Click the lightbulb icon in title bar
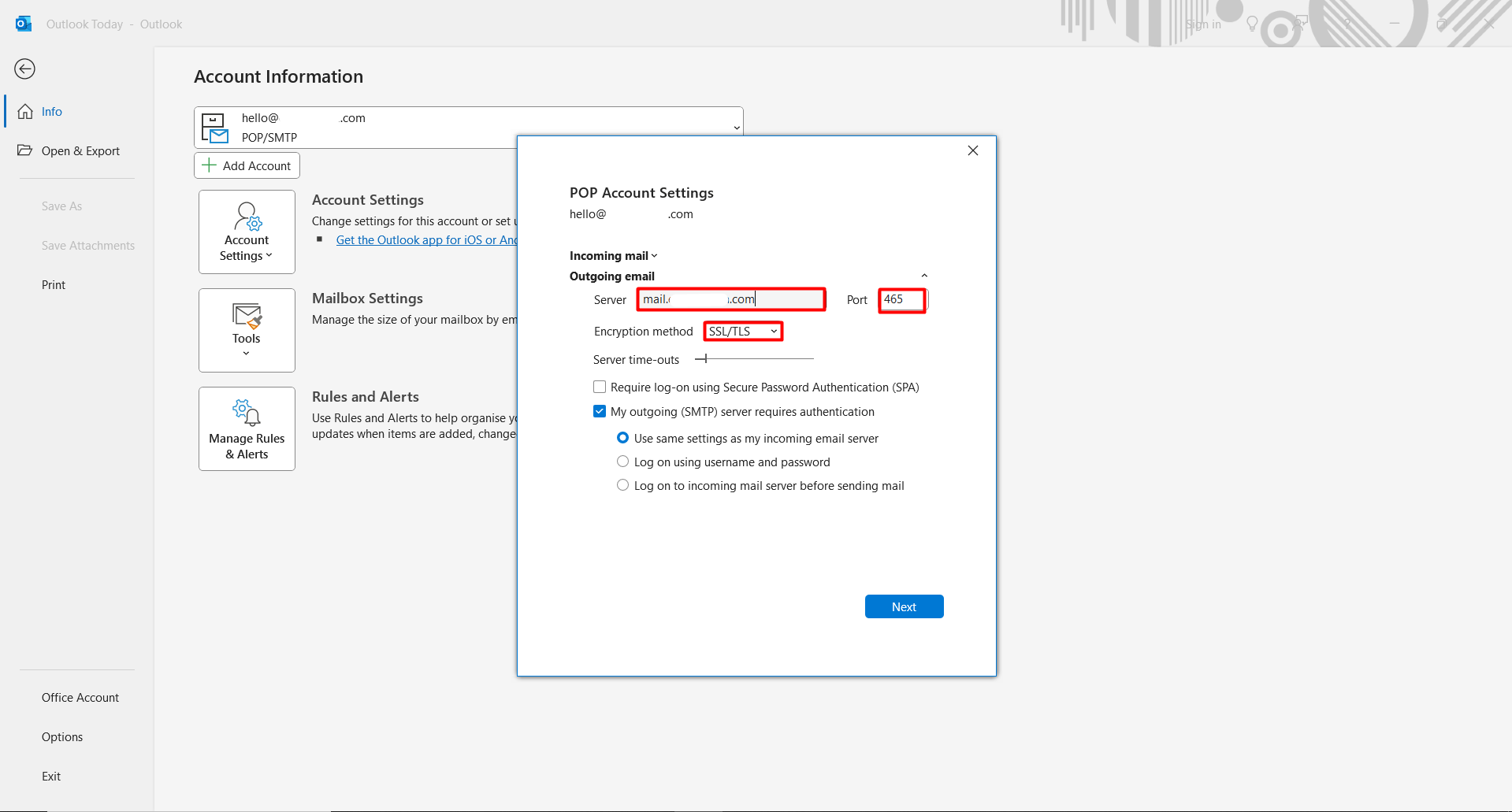The image size is (1512, 812). pyautogui.click(x=1252, y=24)
